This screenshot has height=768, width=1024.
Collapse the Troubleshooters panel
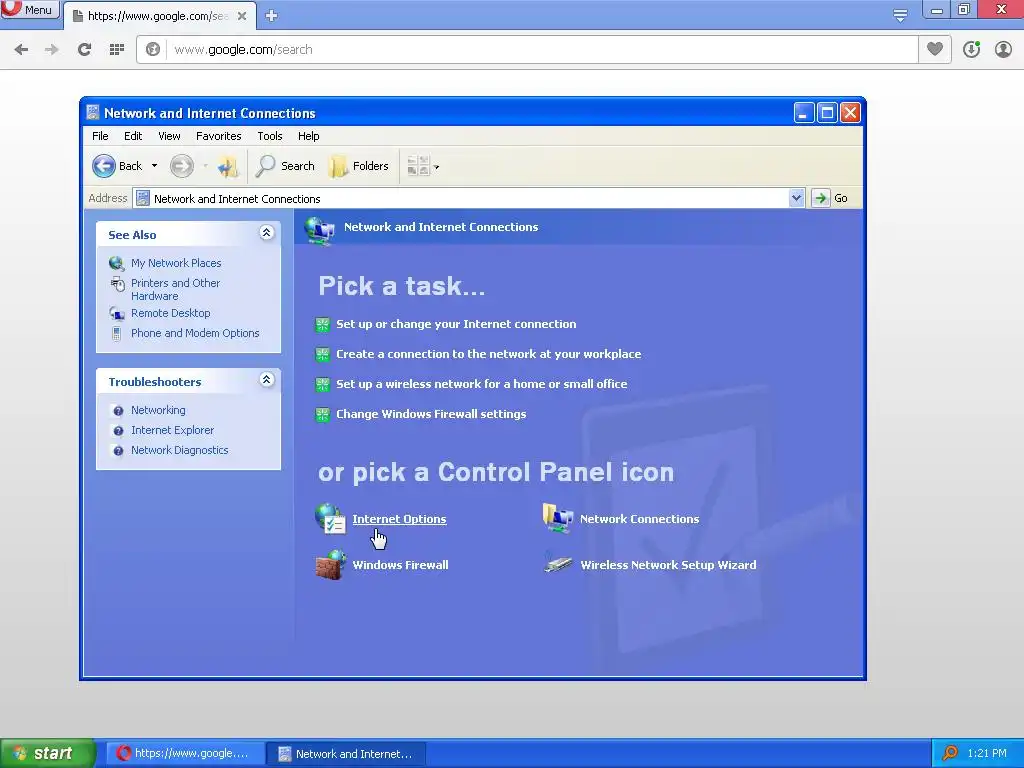266,379
